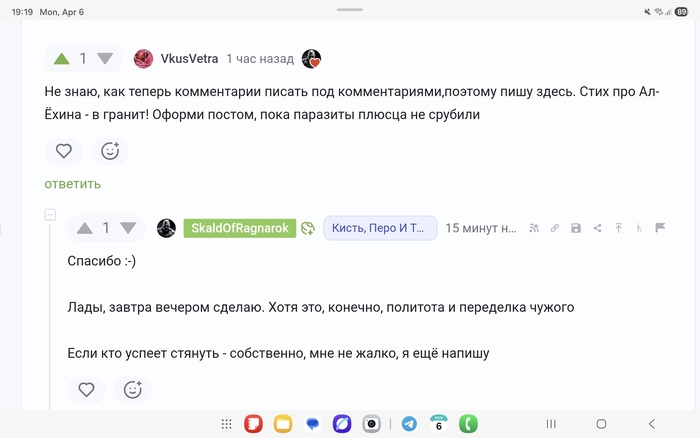Launch the Messages app
The height and width of the screenshot is (438, 700).
point(312,424)
